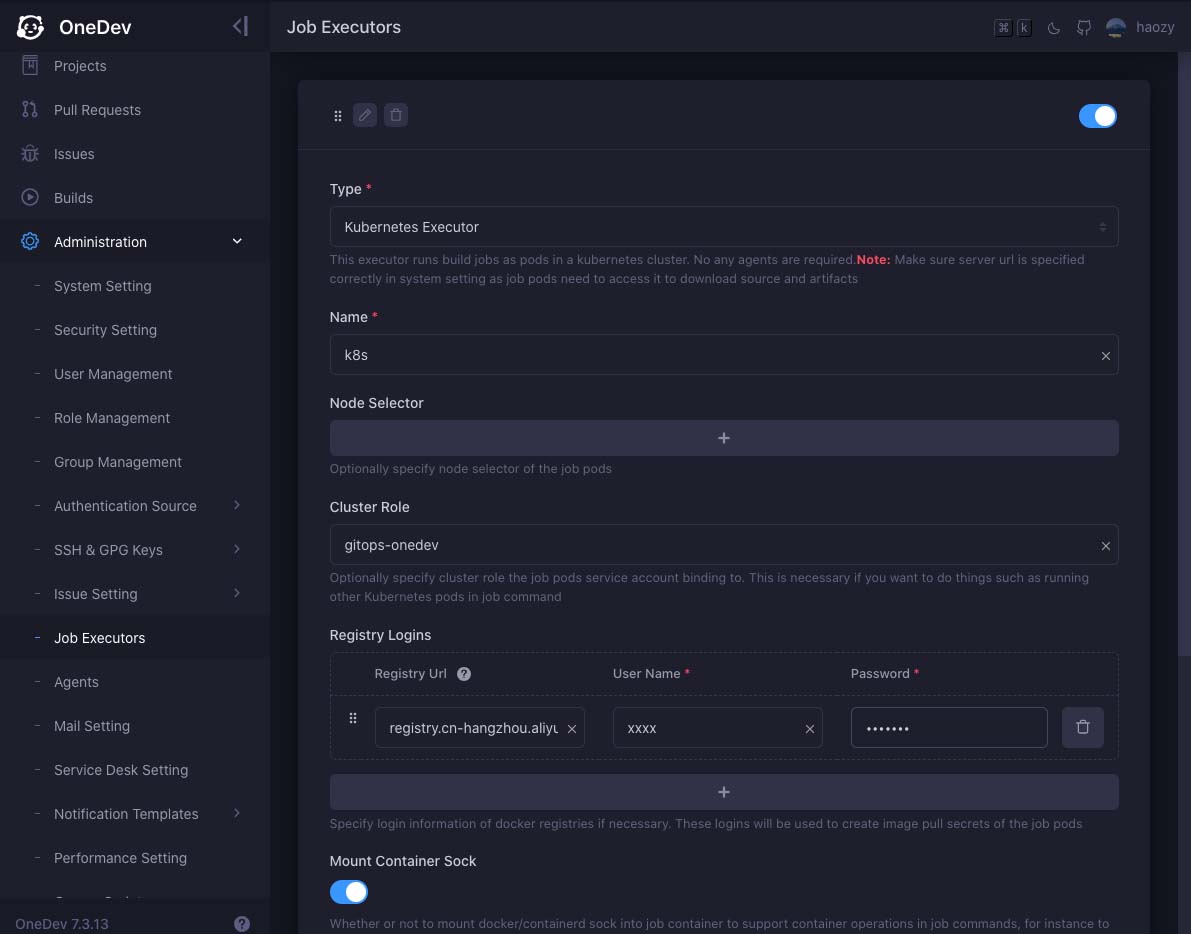Add a node selector entry
This screenshot has height=934, width=1191.
click(724, 438)
